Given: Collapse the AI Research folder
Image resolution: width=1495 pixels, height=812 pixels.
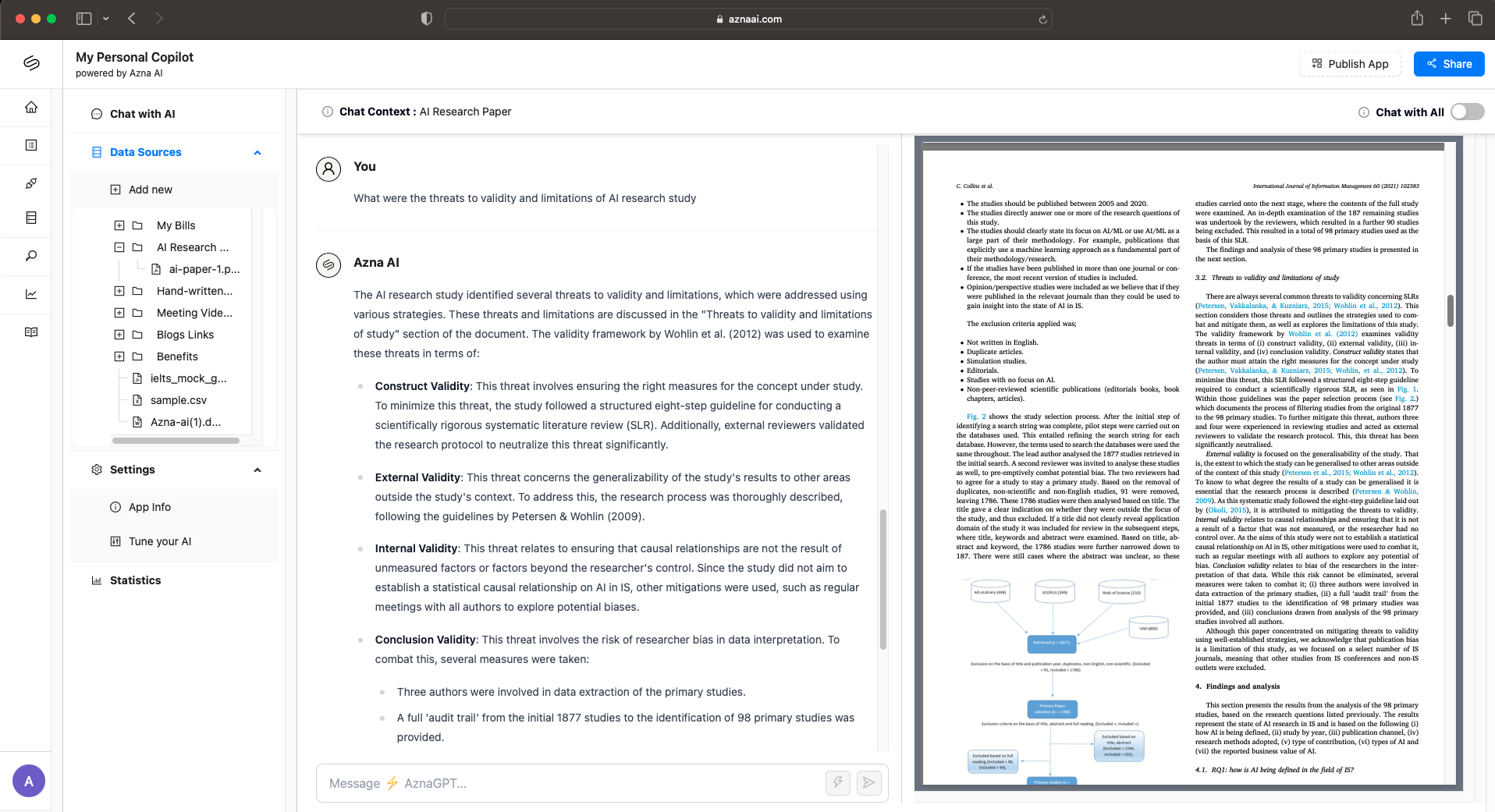Looking at the screenshot, I should pyautogui.click(x=119, y=247).
